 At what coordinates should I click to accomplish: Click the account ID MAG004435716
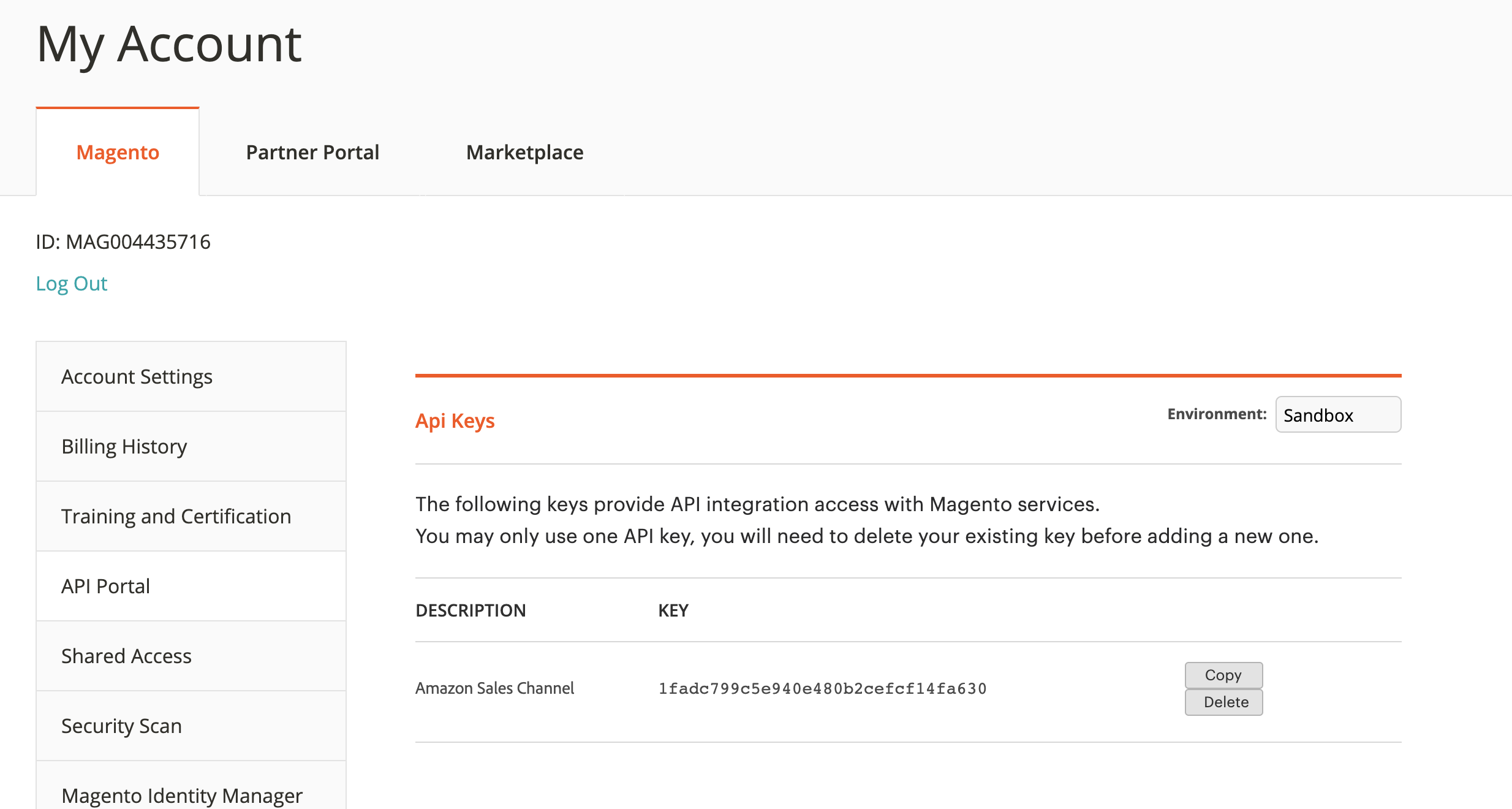[123, 241]
